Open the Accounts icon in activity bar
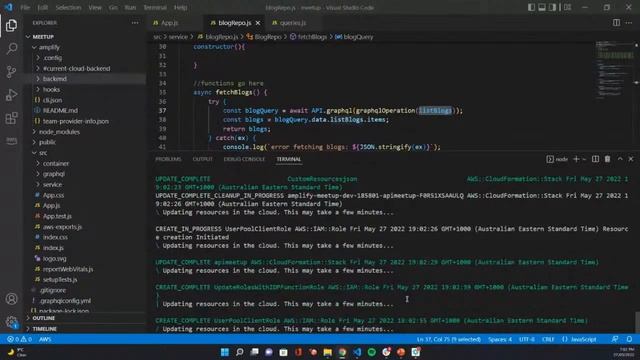This screenshot has height=360, width=640. click(x=11, y=299)
